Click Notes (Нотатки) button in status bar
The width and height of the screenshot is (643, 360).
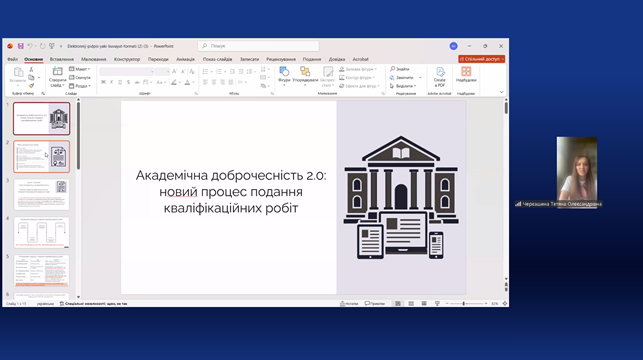click(349, 304)
